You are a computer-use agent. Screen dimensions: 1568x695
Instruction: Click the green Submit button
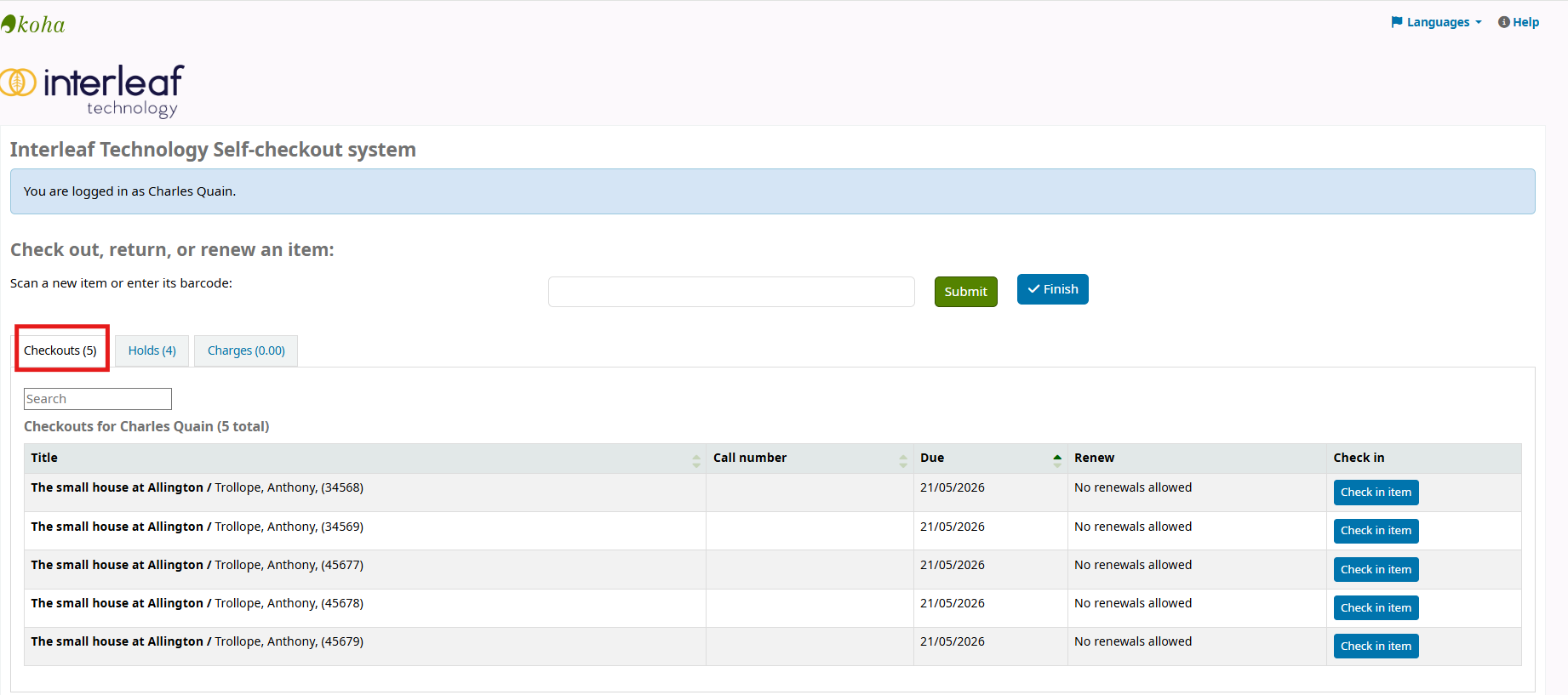tap(965, 292)
